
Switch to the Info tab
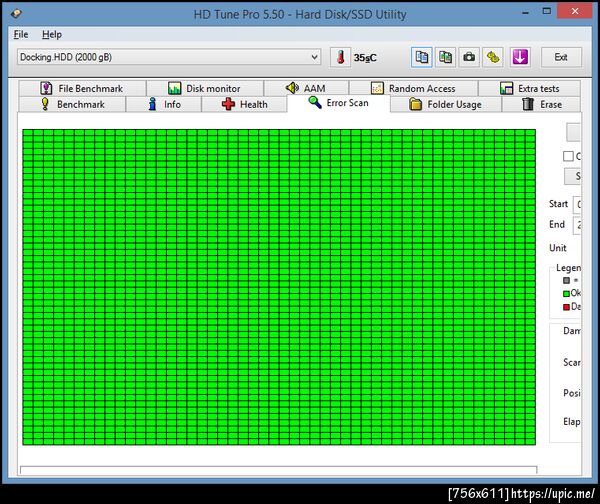coord(163,104)
